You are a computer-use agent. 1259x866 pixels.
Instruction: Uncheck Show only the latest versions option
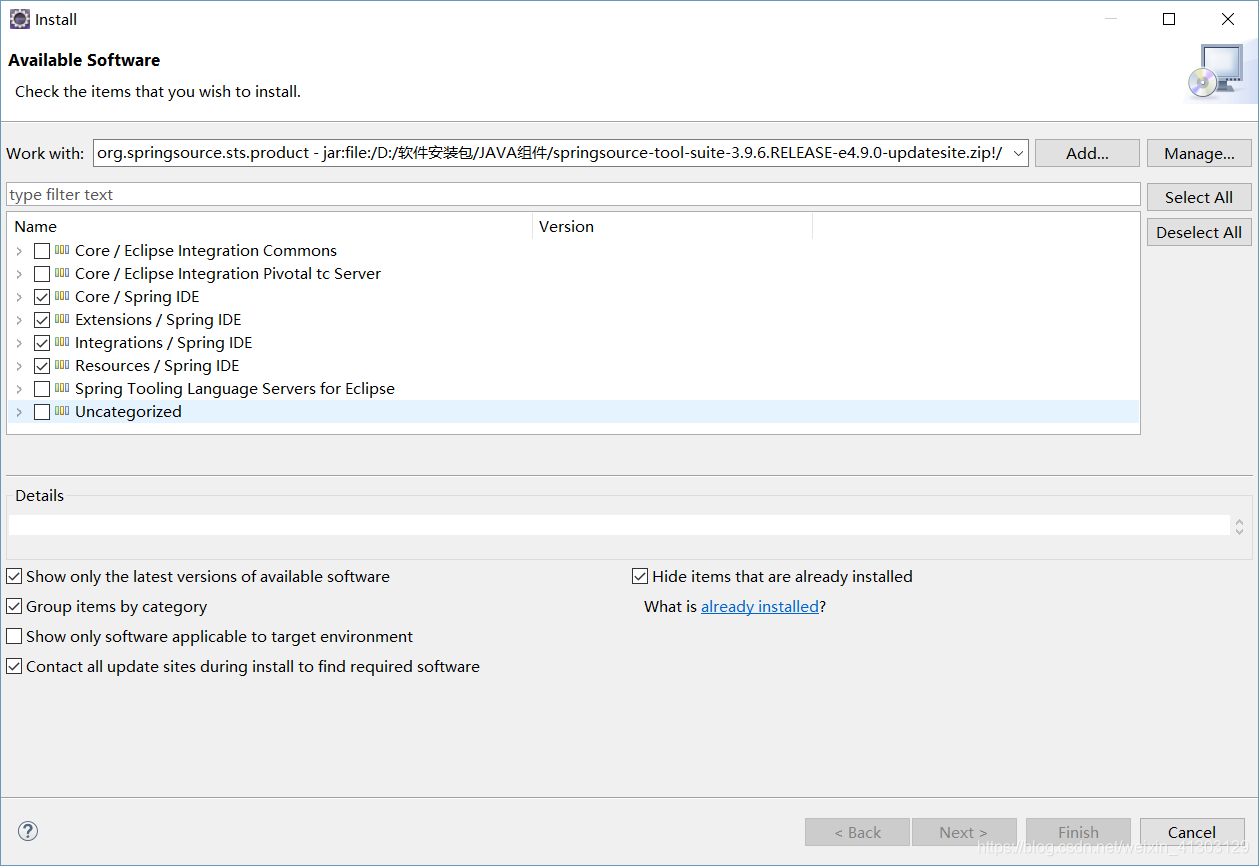[x=14, y=576]
